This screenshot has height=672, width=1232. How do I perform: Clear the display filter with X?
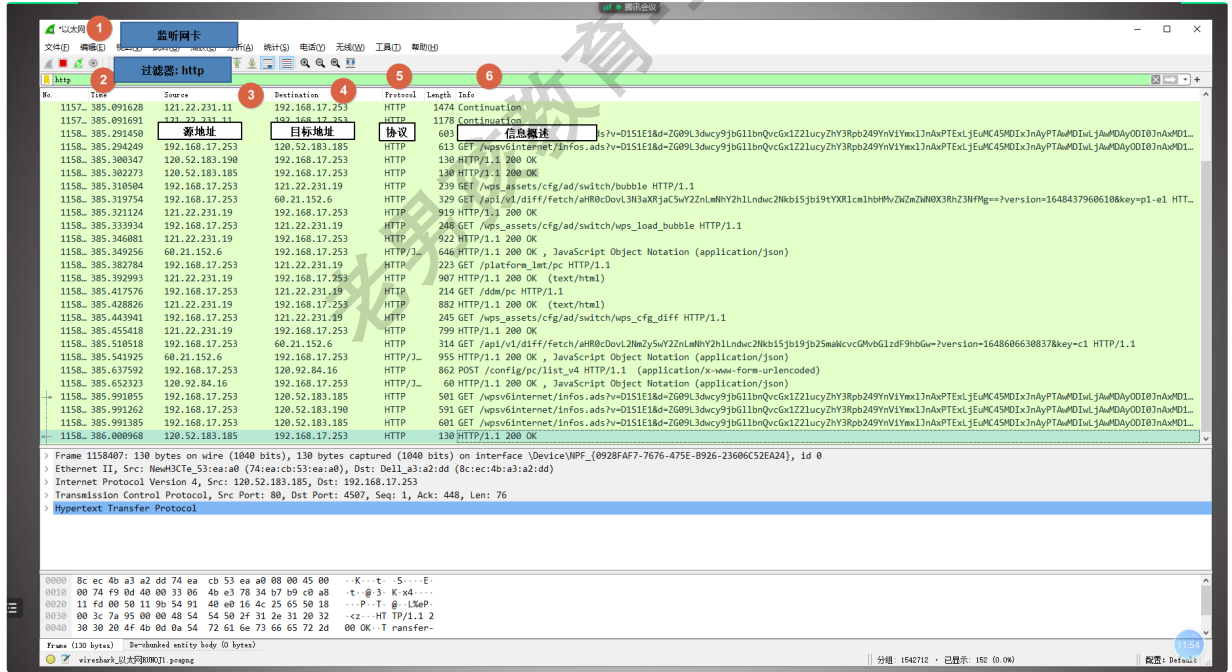[1156, 79]
